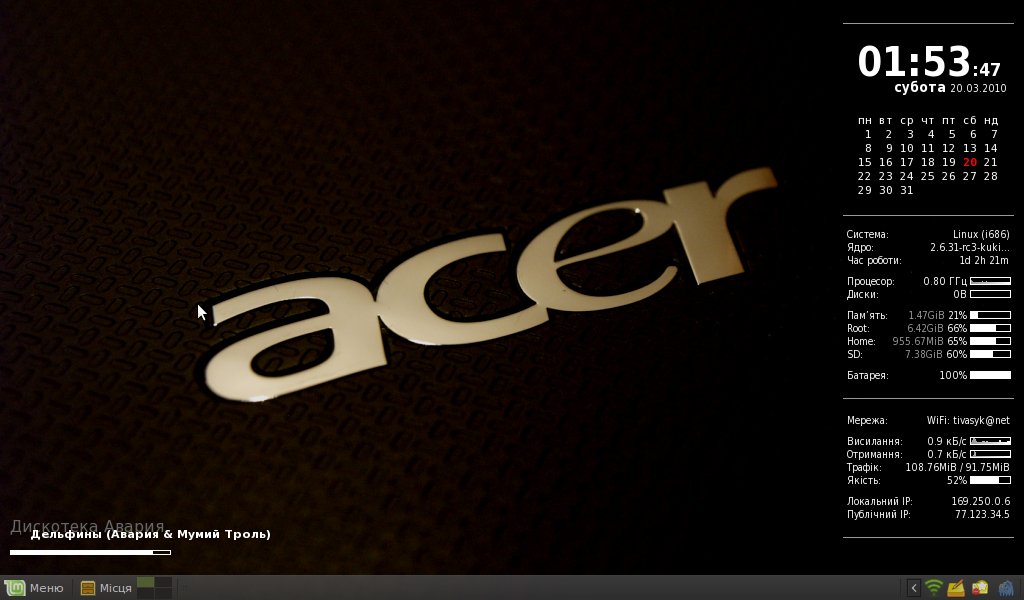Click highlighted day 20 in the calendar

pos(970,162)
